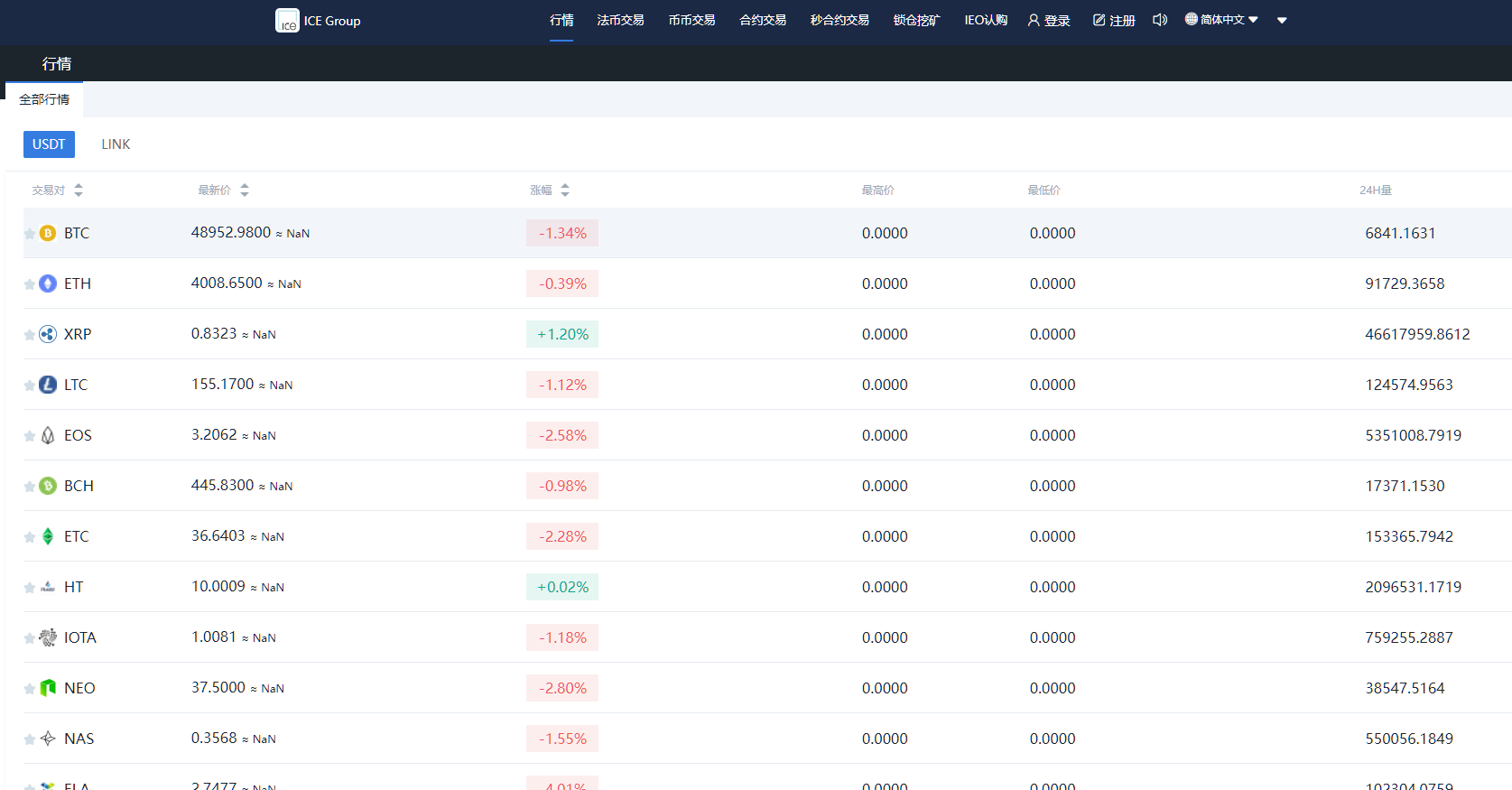This screenshot has height=790, width=1512.
Task: Click the ICE Group brand name
Action: point(332,21)
